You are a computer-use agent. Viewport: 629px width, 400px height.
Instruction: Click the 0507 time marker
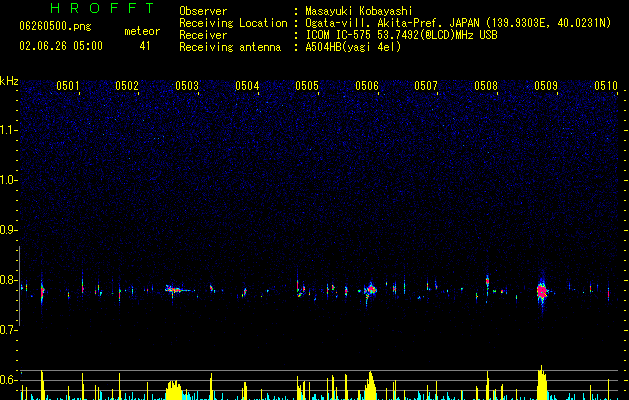pyautogui.click(x=426, y=85)
